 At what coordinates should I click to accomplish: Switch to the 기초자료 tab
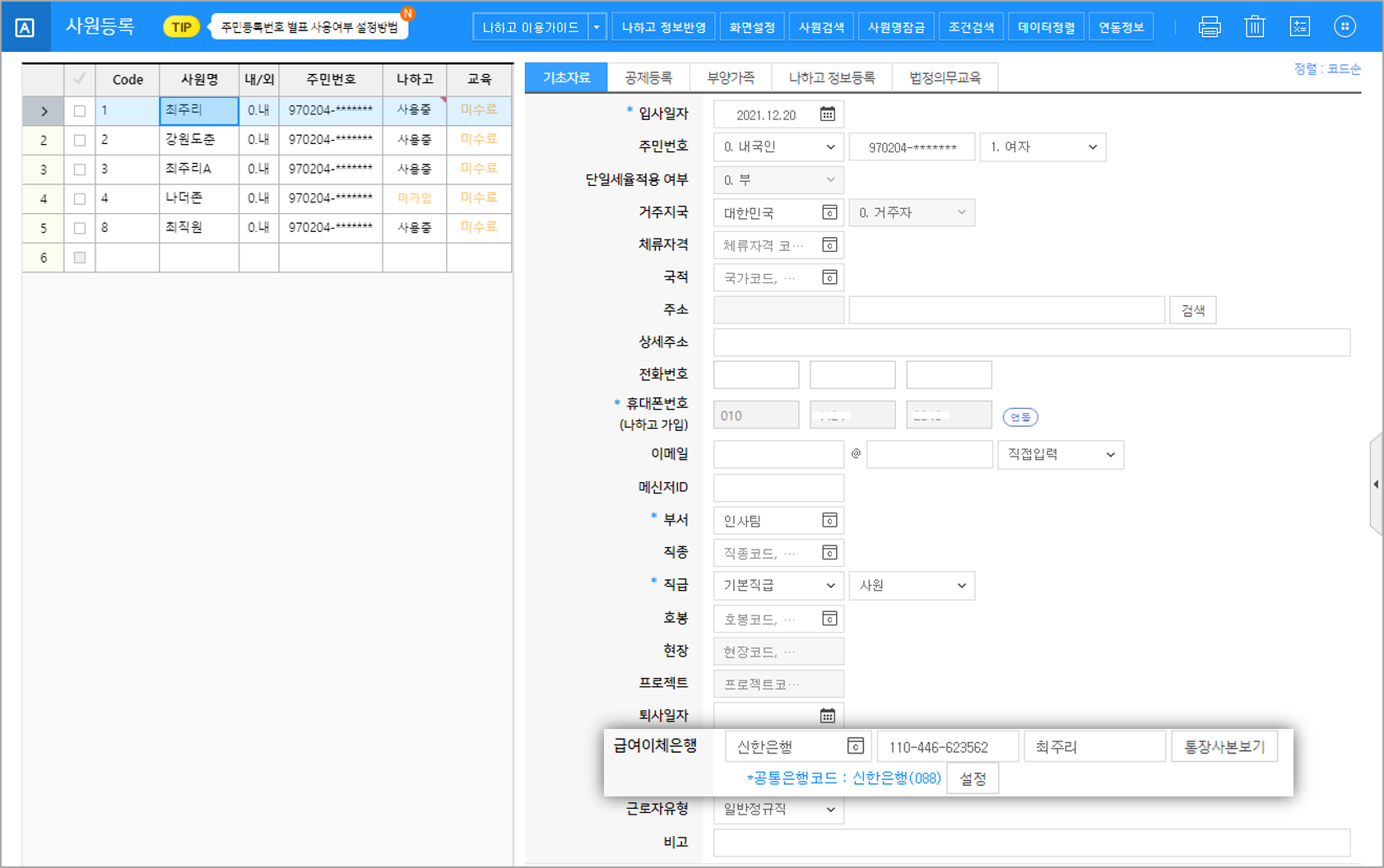(x=566, y=77)
